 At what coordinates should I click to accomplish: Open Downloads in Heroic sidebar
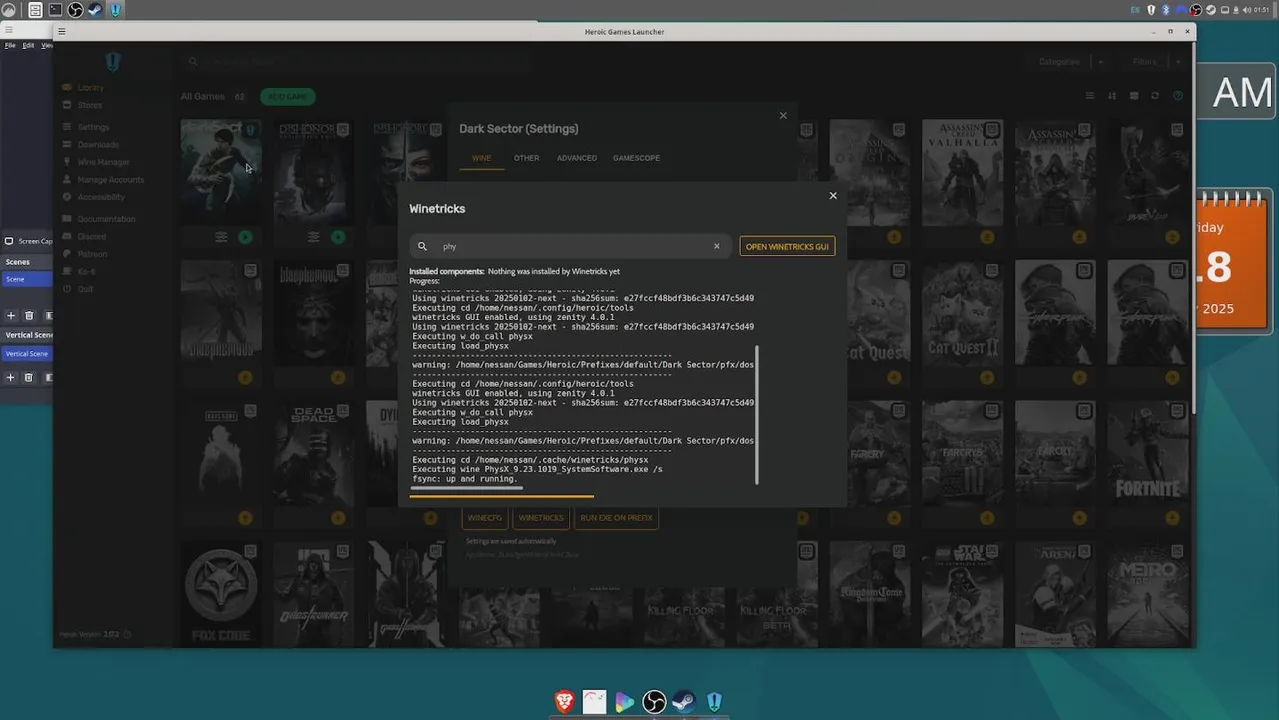(98, 145)
